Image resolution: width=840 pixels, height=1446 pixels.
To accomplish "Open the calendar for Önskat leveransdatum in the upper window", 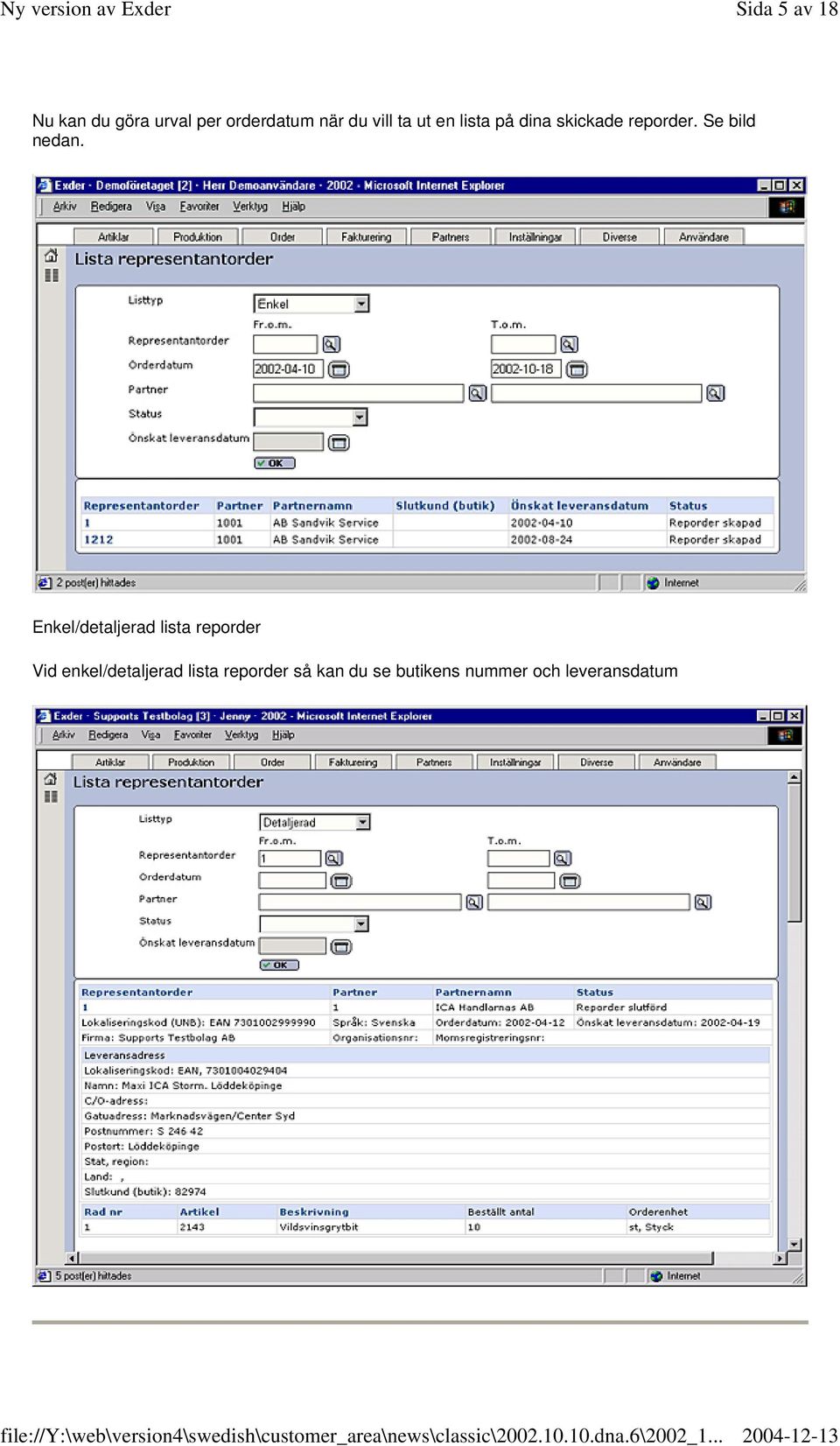I will coord(339,443).
